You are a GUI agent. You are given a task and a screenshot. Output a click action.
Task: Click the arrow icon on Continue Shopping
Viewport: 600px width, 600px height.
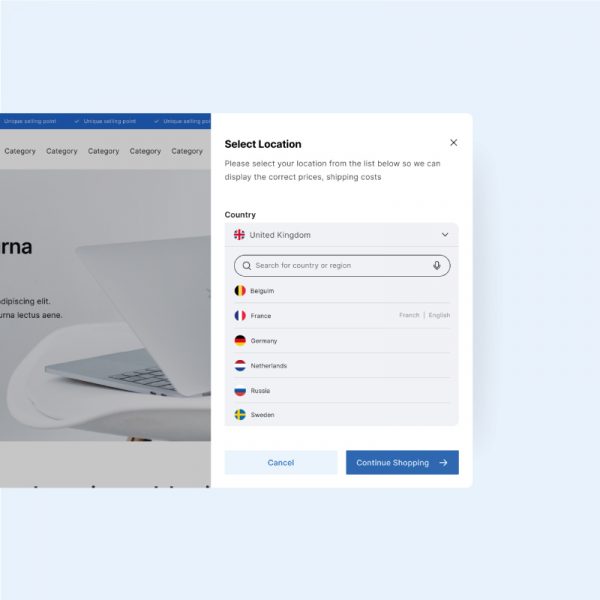click(443, 463)
